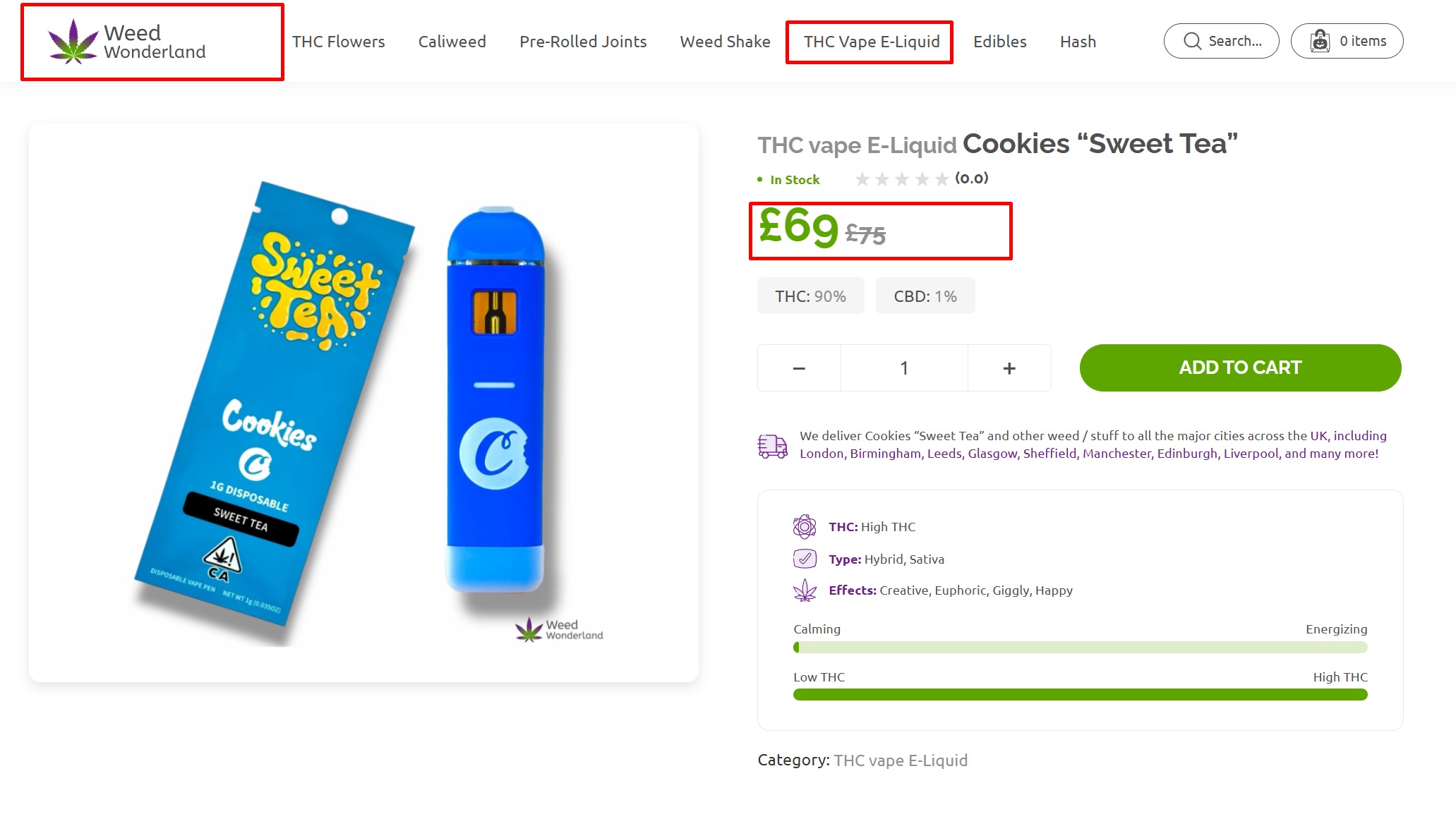Increase quantity with the plus button

click(x=1009, y=368)
